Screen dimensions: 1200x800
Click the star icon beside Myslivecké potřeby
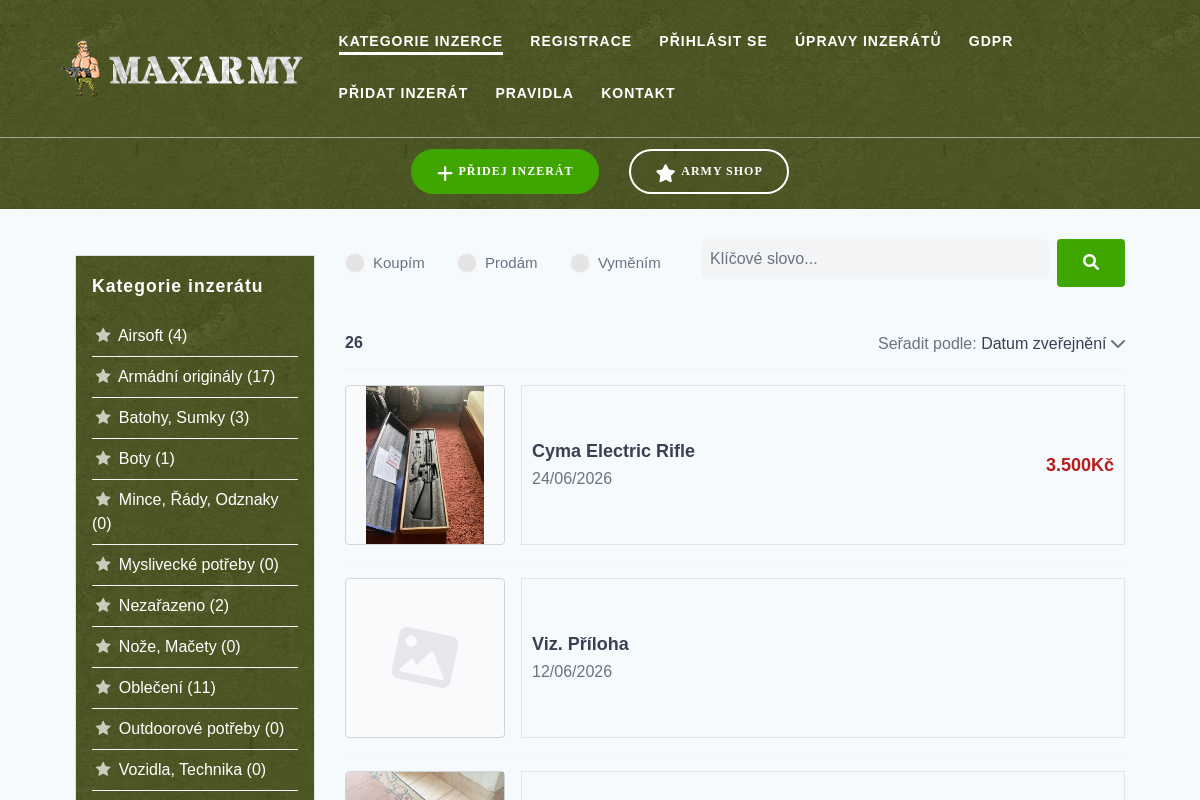[103, 564]
